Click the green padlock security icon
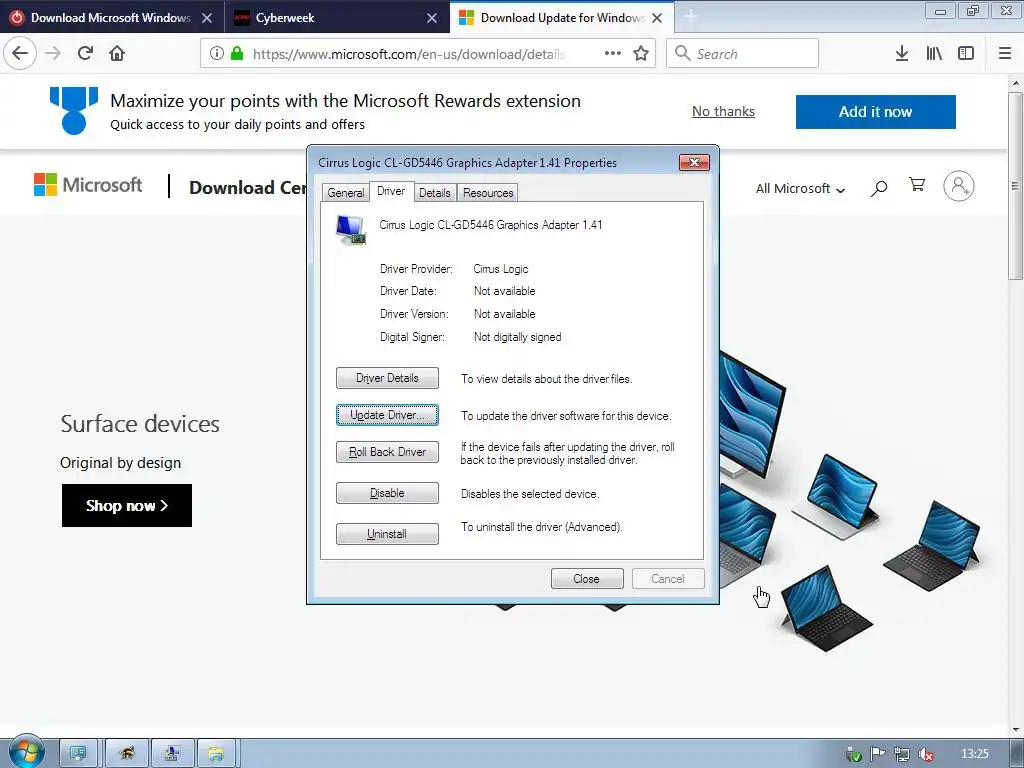The height and width of the screenshot is (768, 1024). click(237, 54)
